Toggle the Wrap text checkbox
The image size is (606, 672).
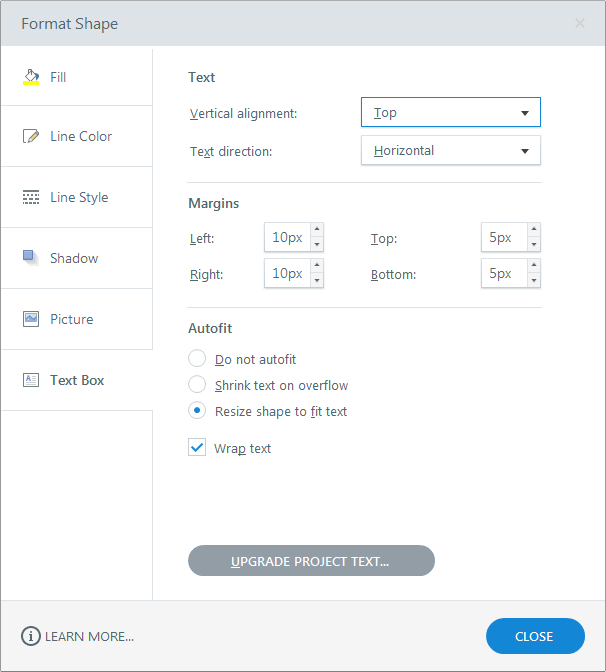pos(197,448)
